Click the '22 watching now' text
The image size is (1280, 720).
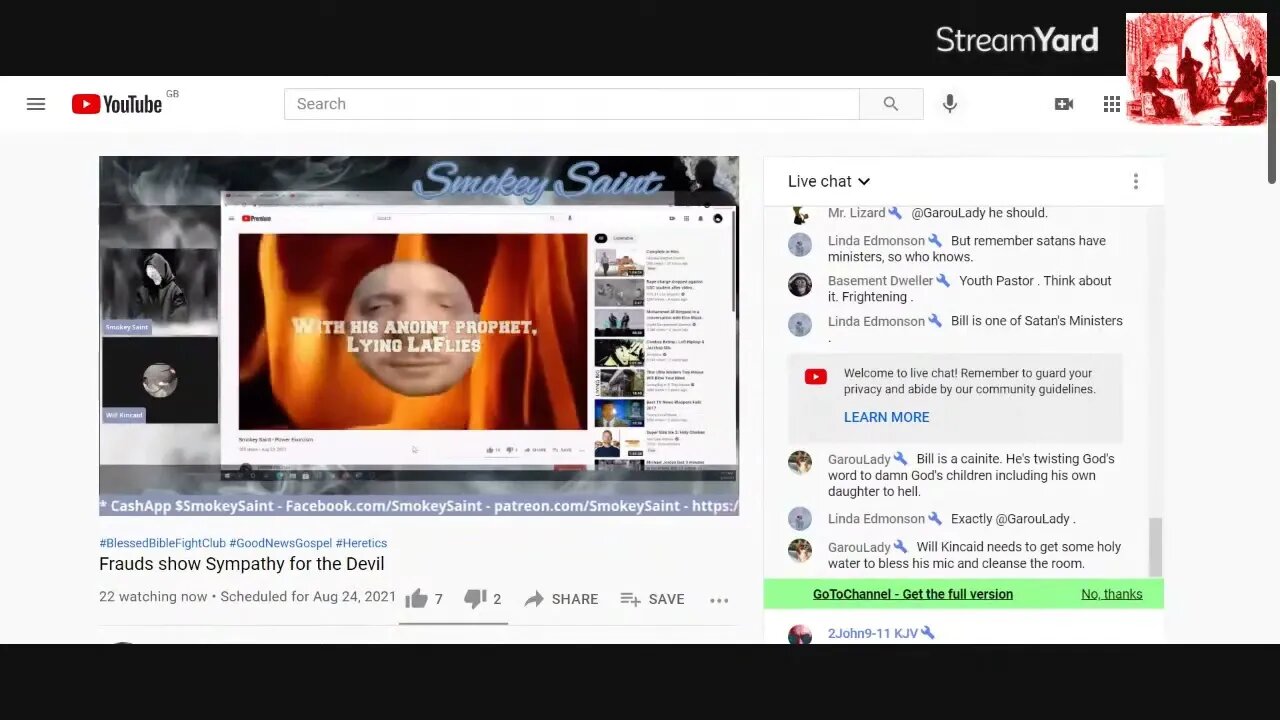tap(153, 597)
